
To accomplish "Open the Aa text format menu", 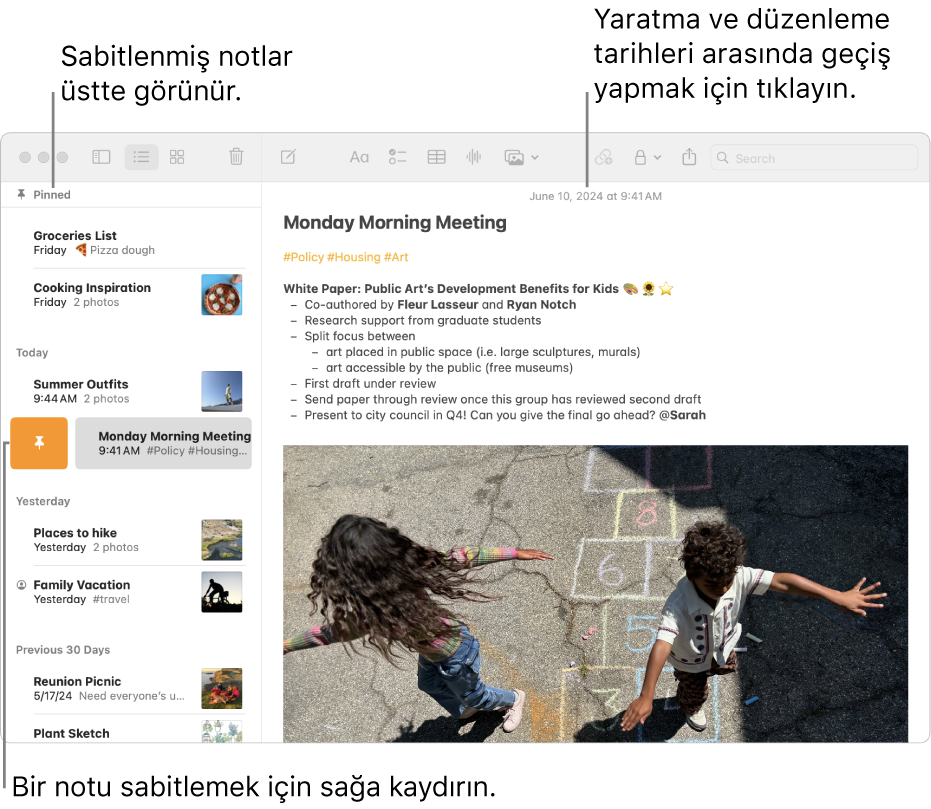I will [x=359, y=157].
